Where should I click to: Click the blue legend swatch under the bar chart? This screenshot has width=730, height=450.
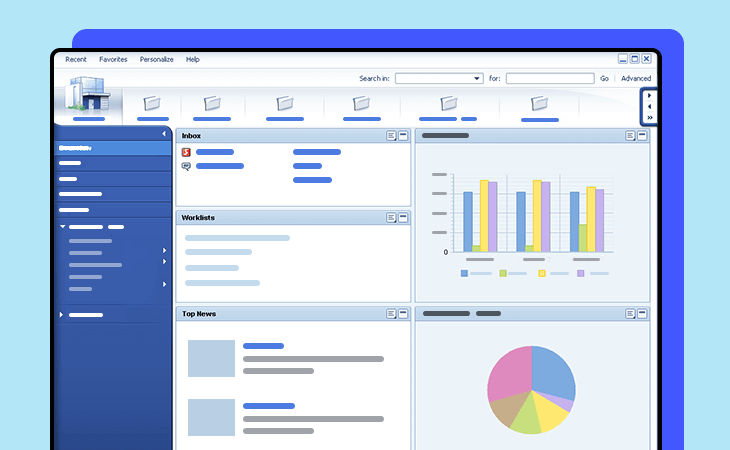point(464,274)
